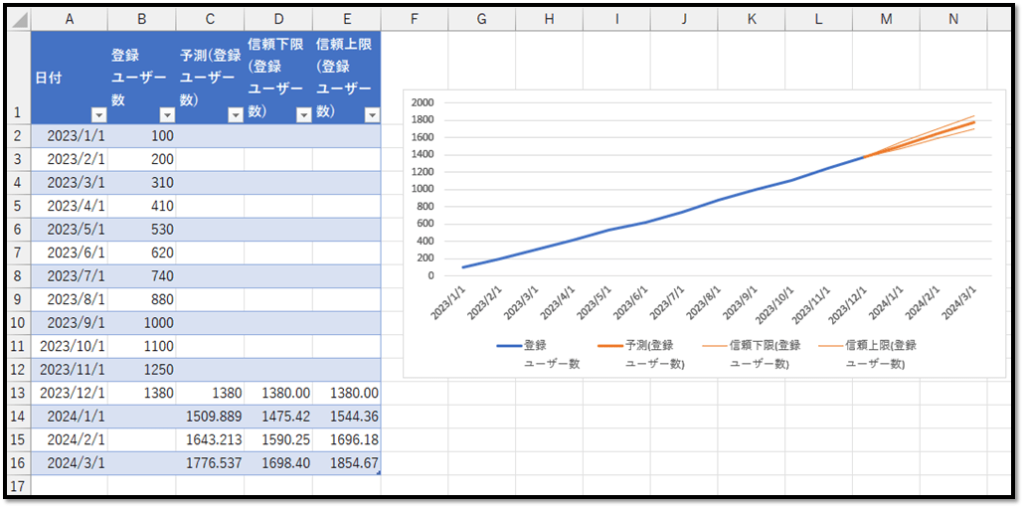The width and height of the screenshot is (1024, 508).
Task: Open the 信頼上限 column filter dropdown
Action: (x=371, y=115)
